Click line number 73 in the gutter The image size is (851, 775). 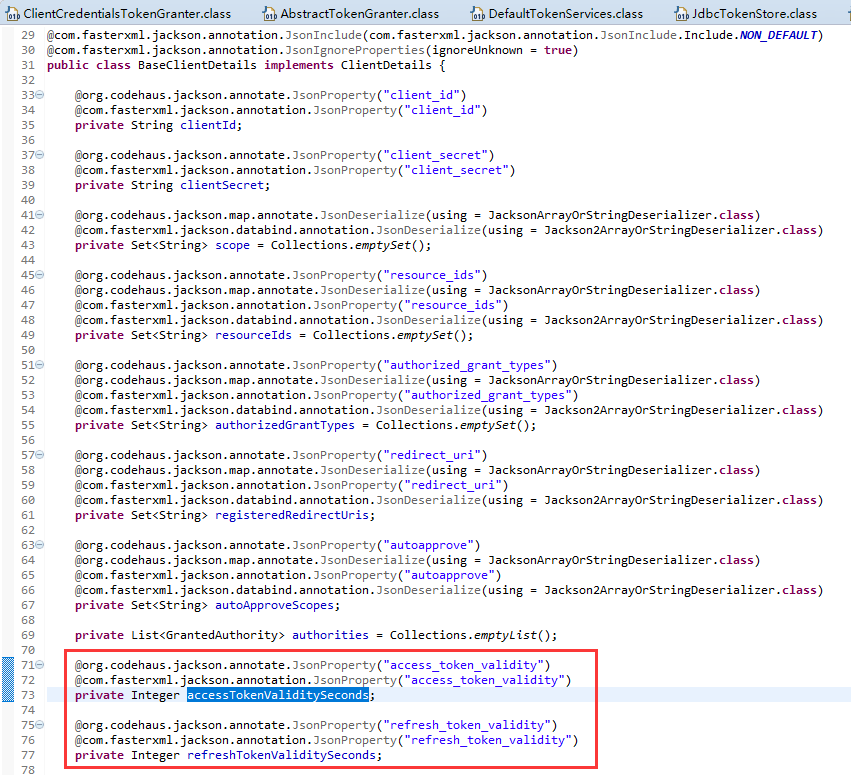[28, 695]
